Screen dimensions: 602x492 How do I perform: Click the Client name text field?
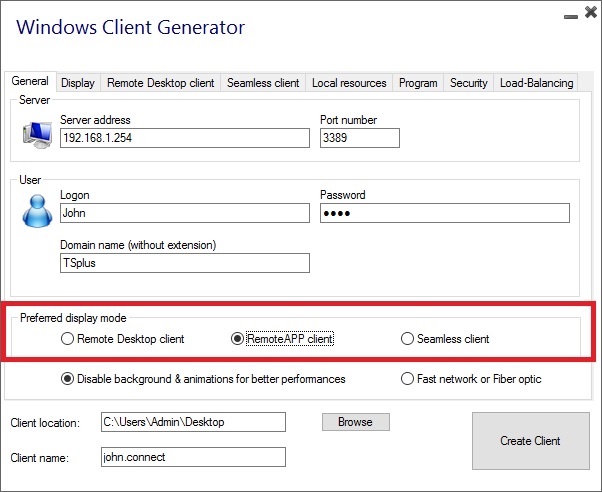(193, 457)
